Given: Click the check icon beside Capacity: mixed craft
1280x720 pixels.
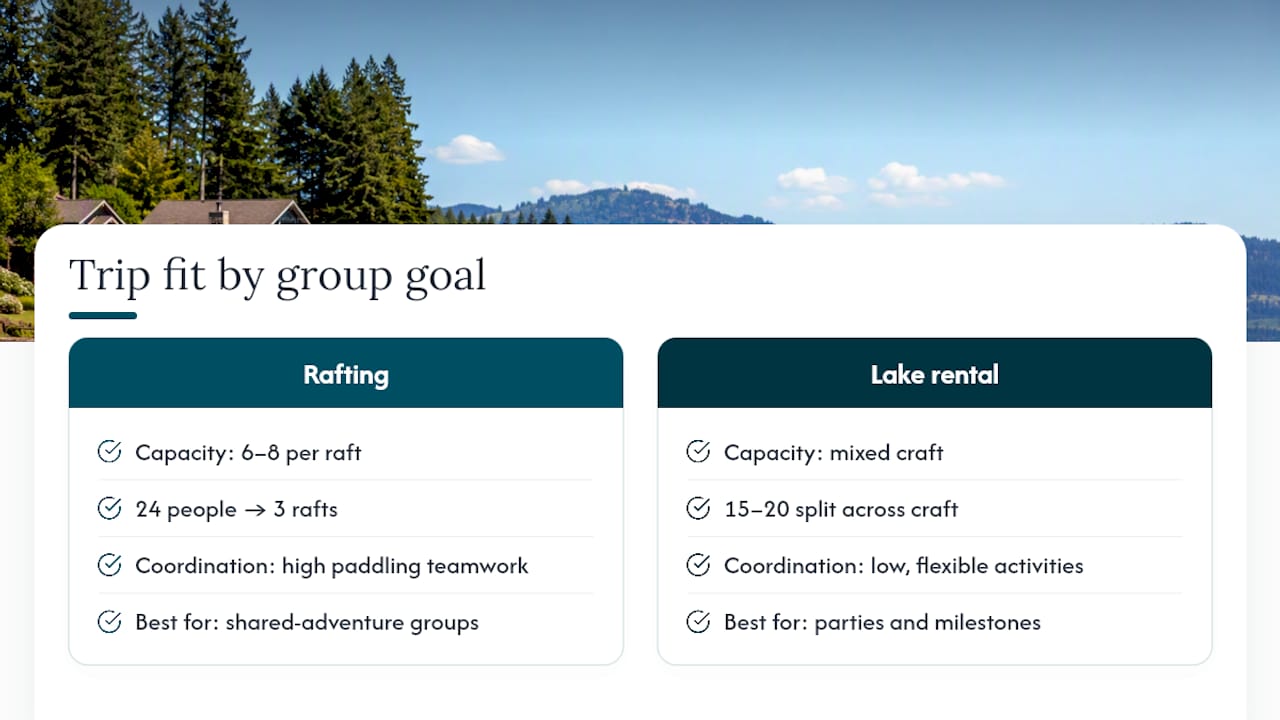Looking at the screenshot, I should coord(698,452).
